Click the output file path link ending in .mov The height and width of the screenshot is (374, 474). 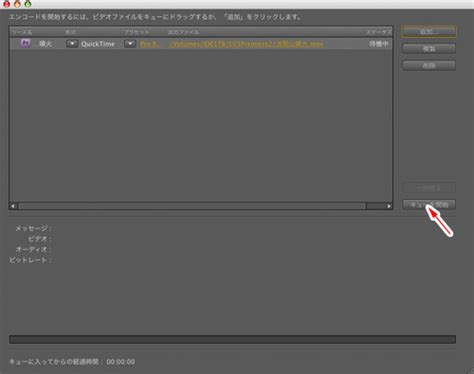[246, 44]
